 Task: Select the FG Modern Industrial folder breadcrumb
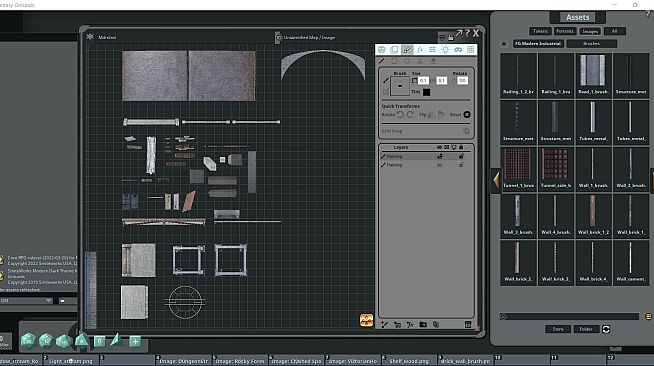pyautogui.click(x=538, y=43)
